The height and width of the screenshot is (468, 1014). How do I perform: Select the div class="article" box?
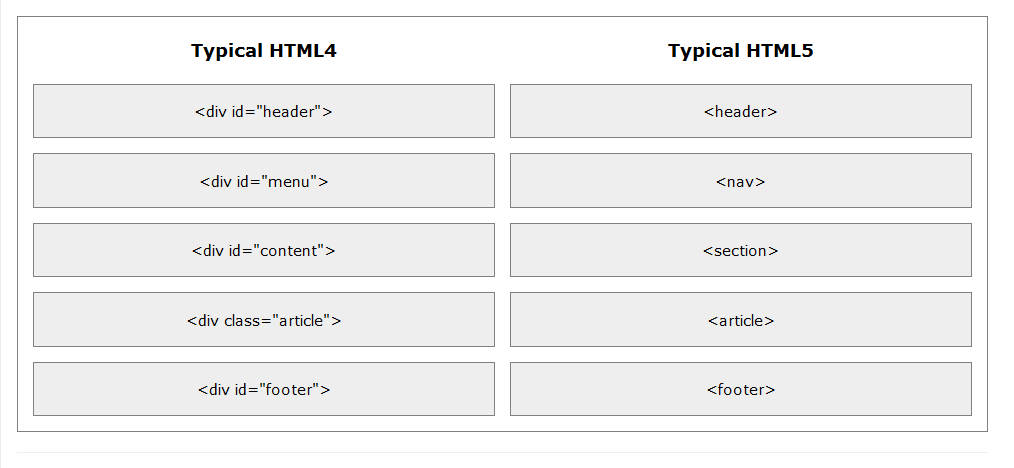pyautogui.click(x=264, y=319)
